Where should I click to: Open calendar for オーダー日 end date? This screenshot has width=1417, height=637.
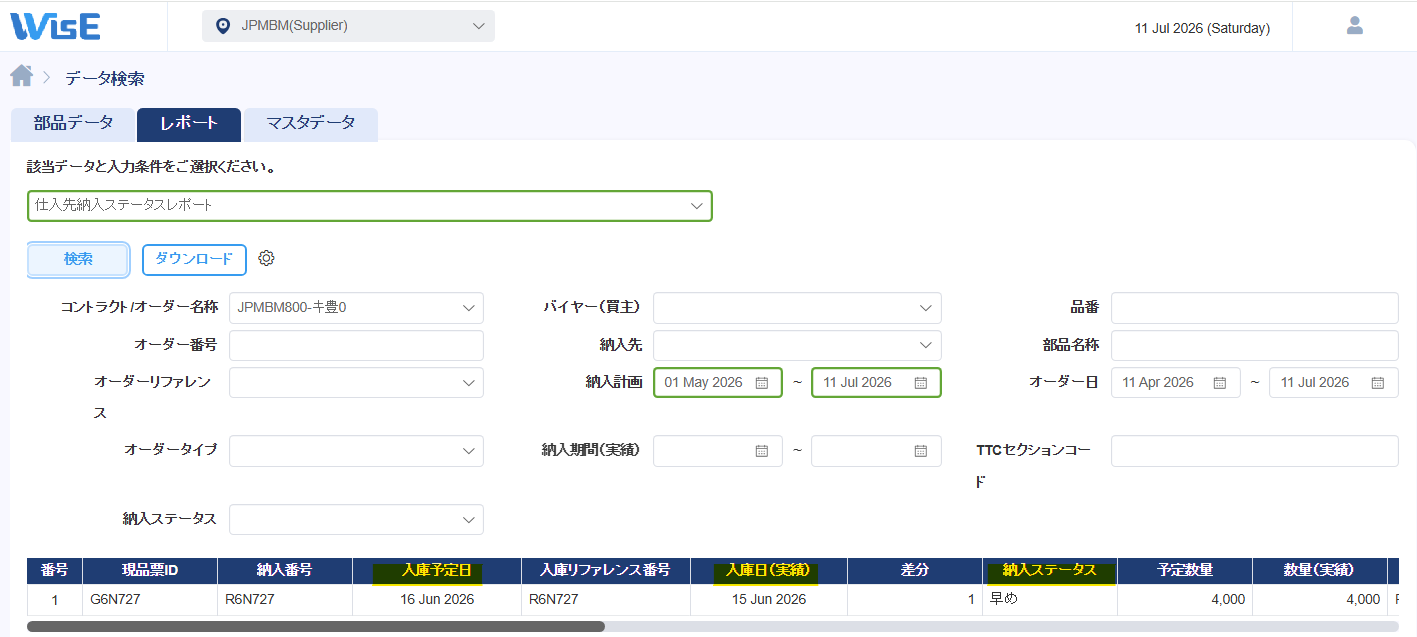click(1377, 383)
